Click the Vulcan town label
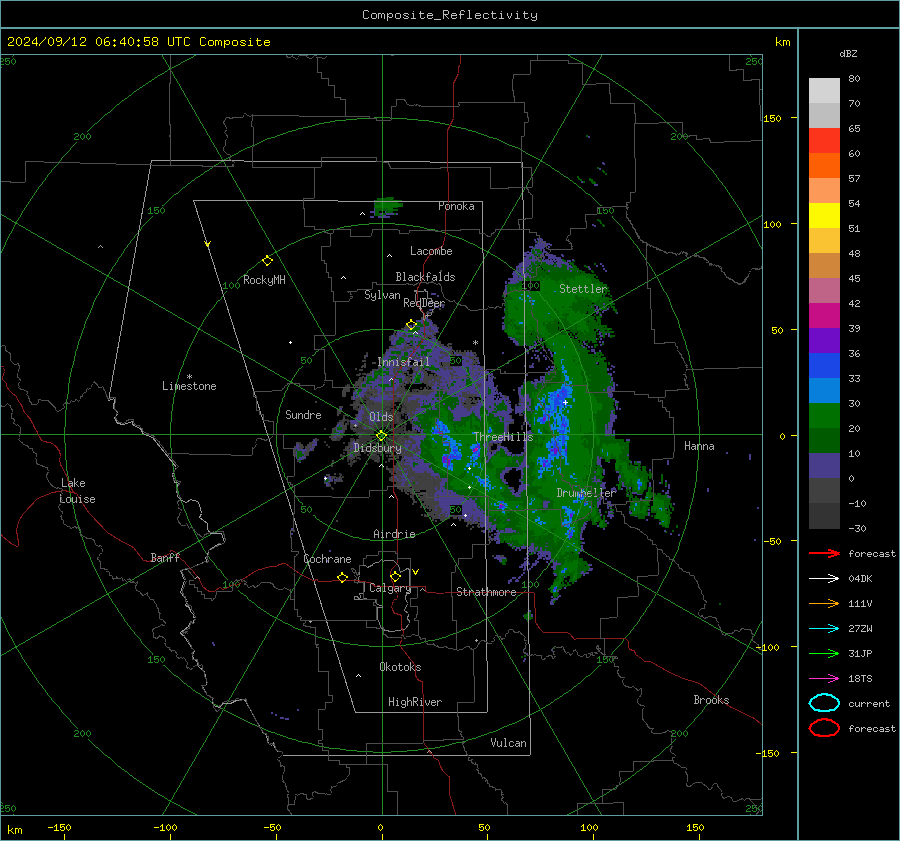The height and width of the screenshot is (841, 900). click(509, 743)
